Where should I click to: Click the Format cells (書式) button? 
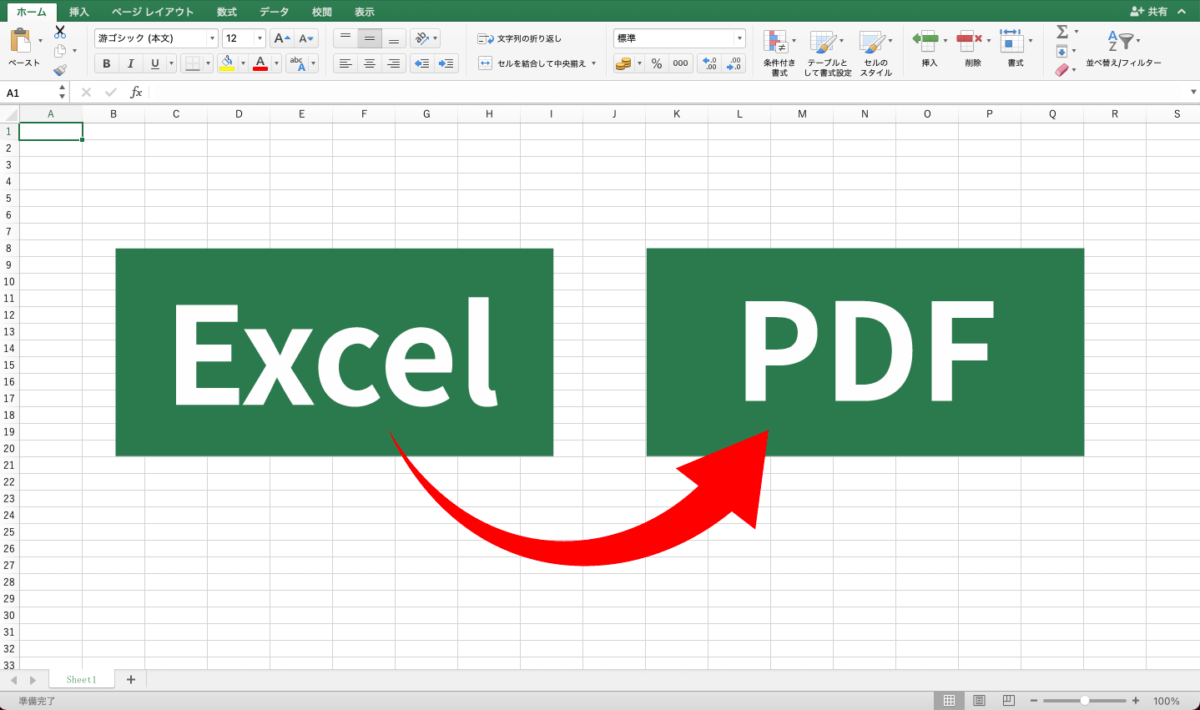[x=1015, y=47]
